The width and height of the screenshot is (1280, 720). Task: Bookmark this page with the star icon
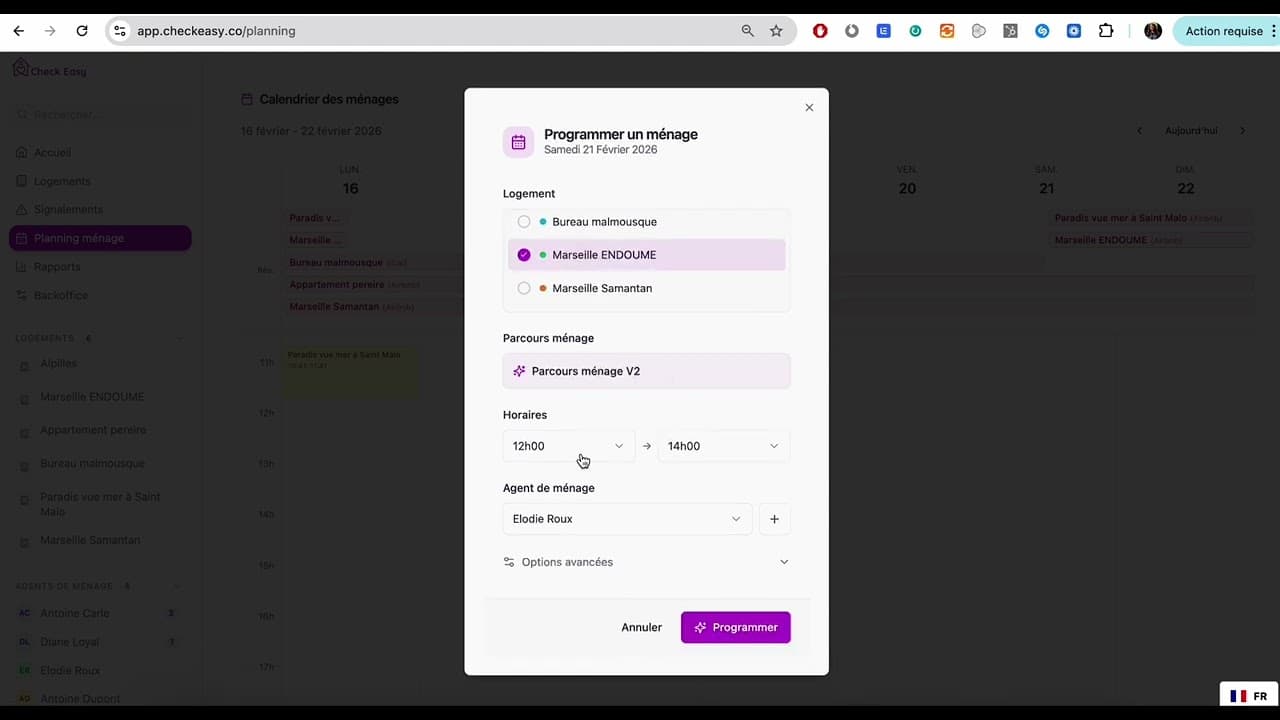point(776,31)
